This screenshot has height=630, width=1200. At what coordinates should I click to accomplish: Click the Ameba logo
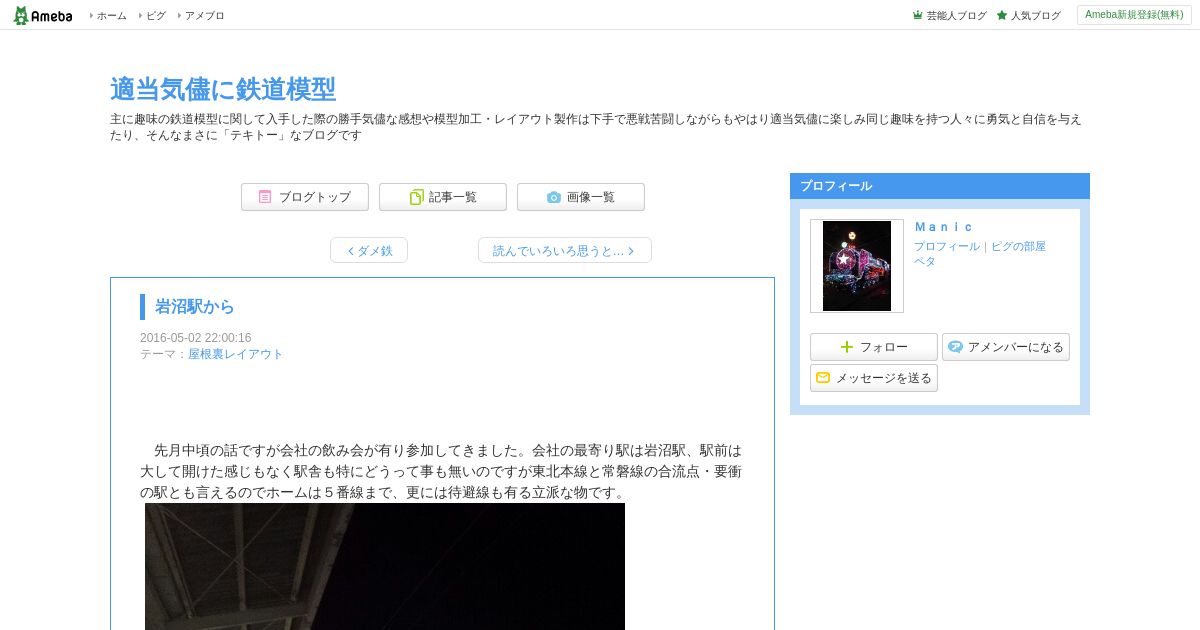(x=43, y=15)
